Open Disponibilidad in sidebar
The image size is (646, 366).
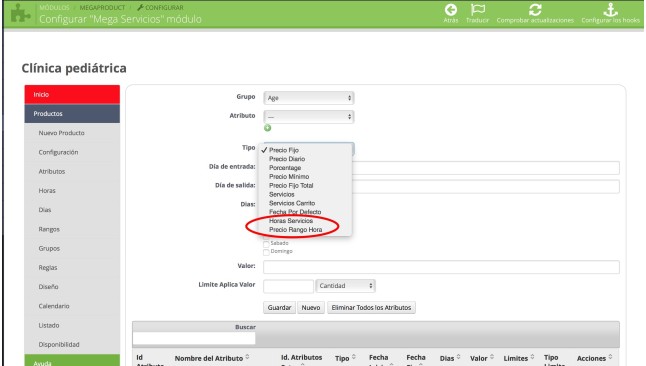[72, 345]
